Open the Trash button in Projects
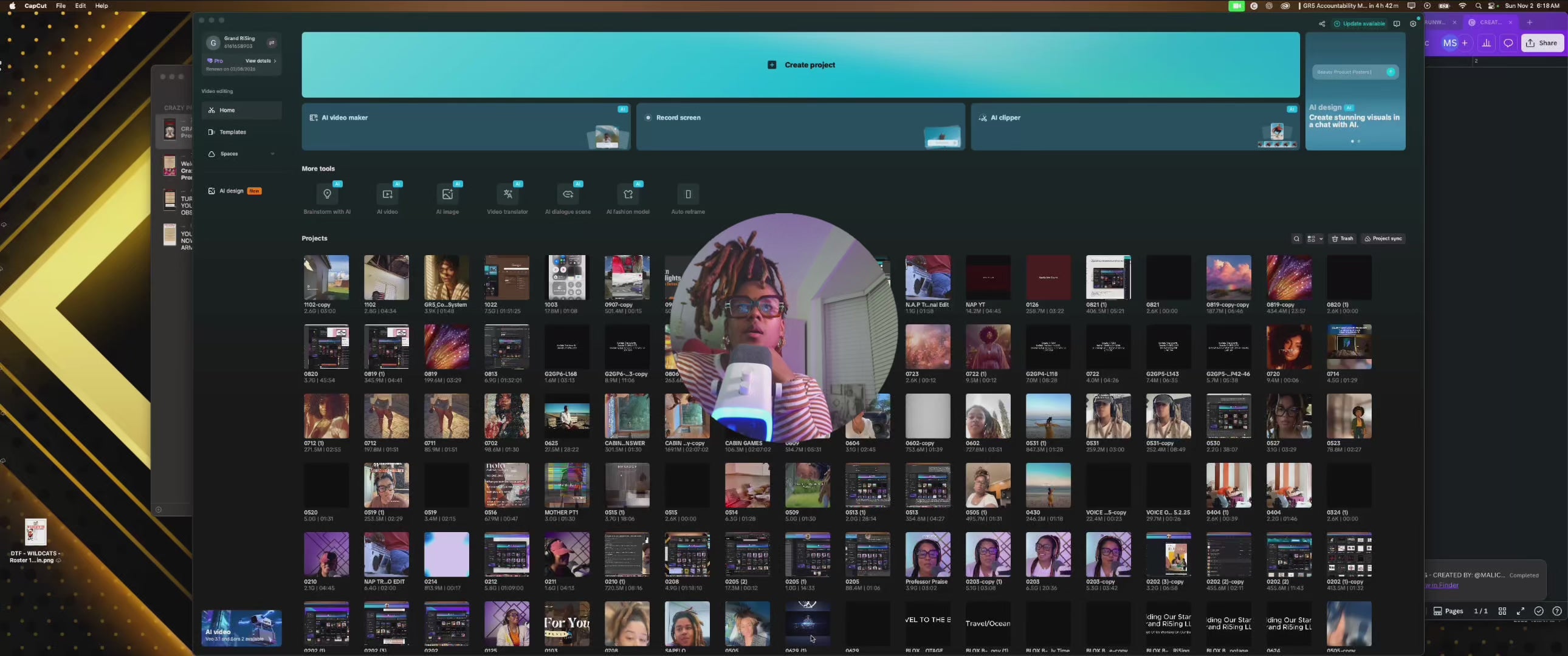The image size is (1568, 656). pos(1341,239)
